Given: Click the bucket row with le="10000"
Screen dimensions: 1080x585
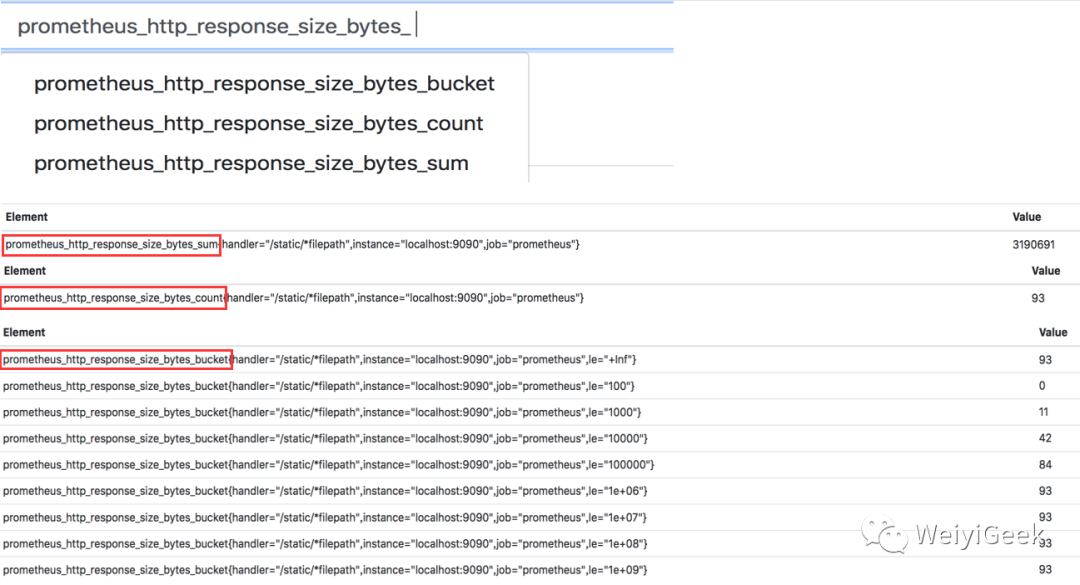Looking at the screenshot, I should pos(325,439).
